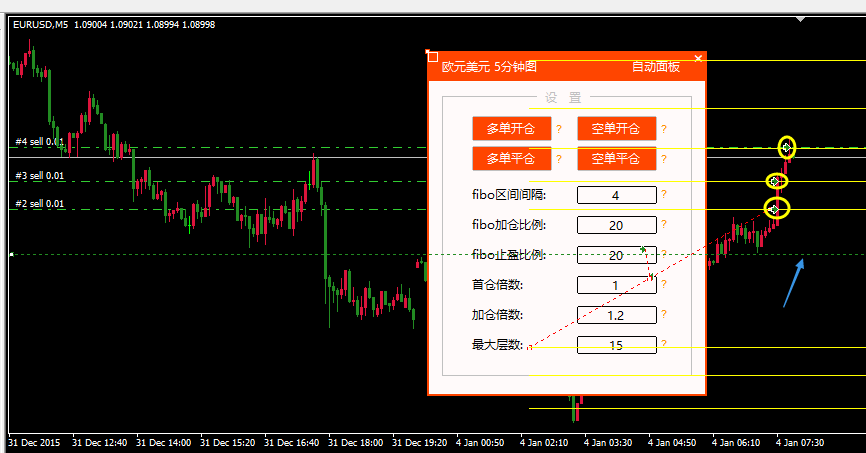Click the 多单开仓 open long button

point(511,129)
